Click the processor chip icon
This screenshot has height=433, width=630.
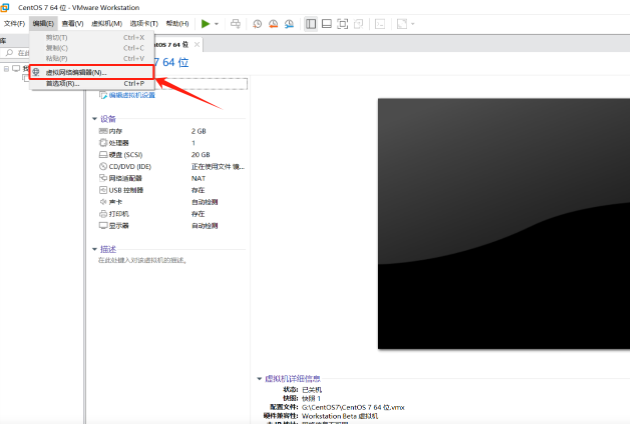(x=103, y=143)
